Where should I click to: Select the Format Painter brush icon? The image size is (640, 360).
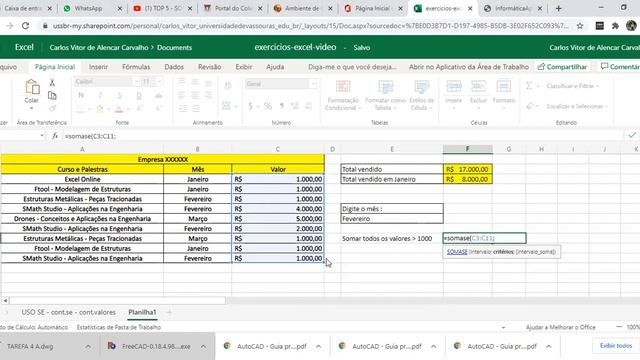[52, 109]
